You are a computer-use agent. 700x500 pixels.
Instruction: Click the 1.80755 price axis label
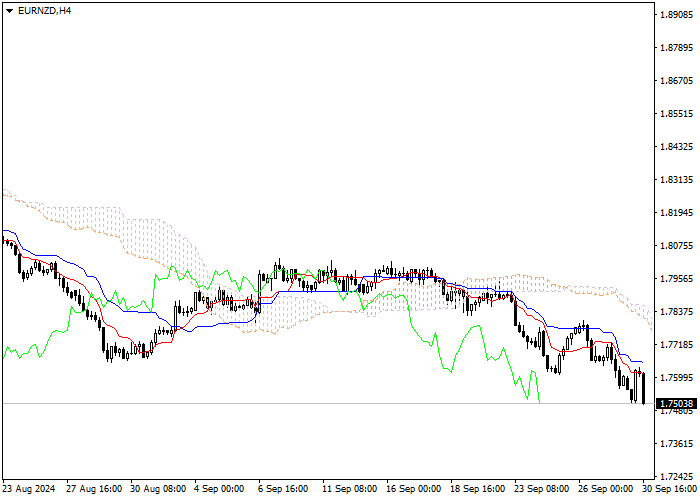(676, 246)
